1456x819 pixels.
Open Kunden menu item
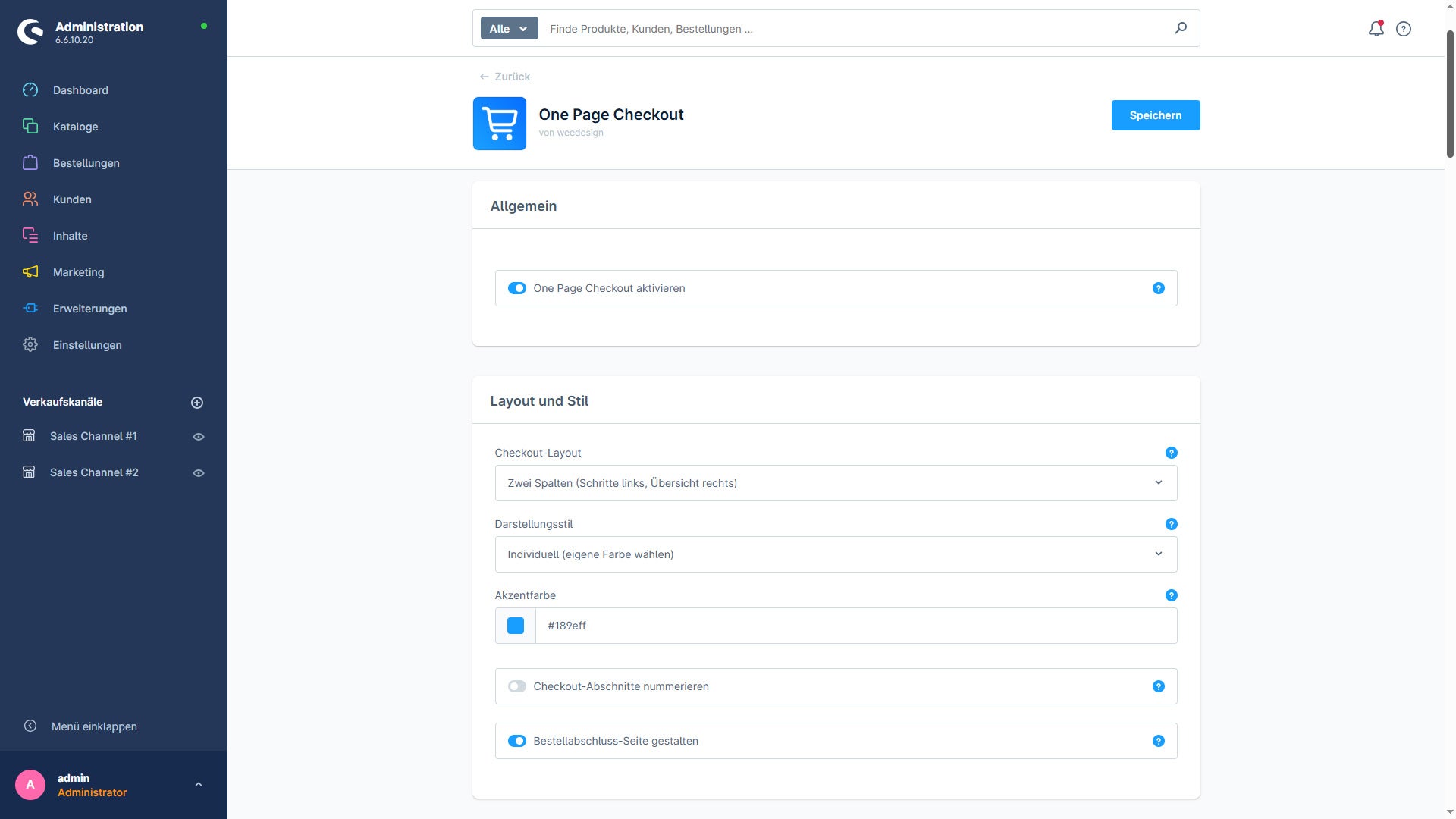coord(72,199)
